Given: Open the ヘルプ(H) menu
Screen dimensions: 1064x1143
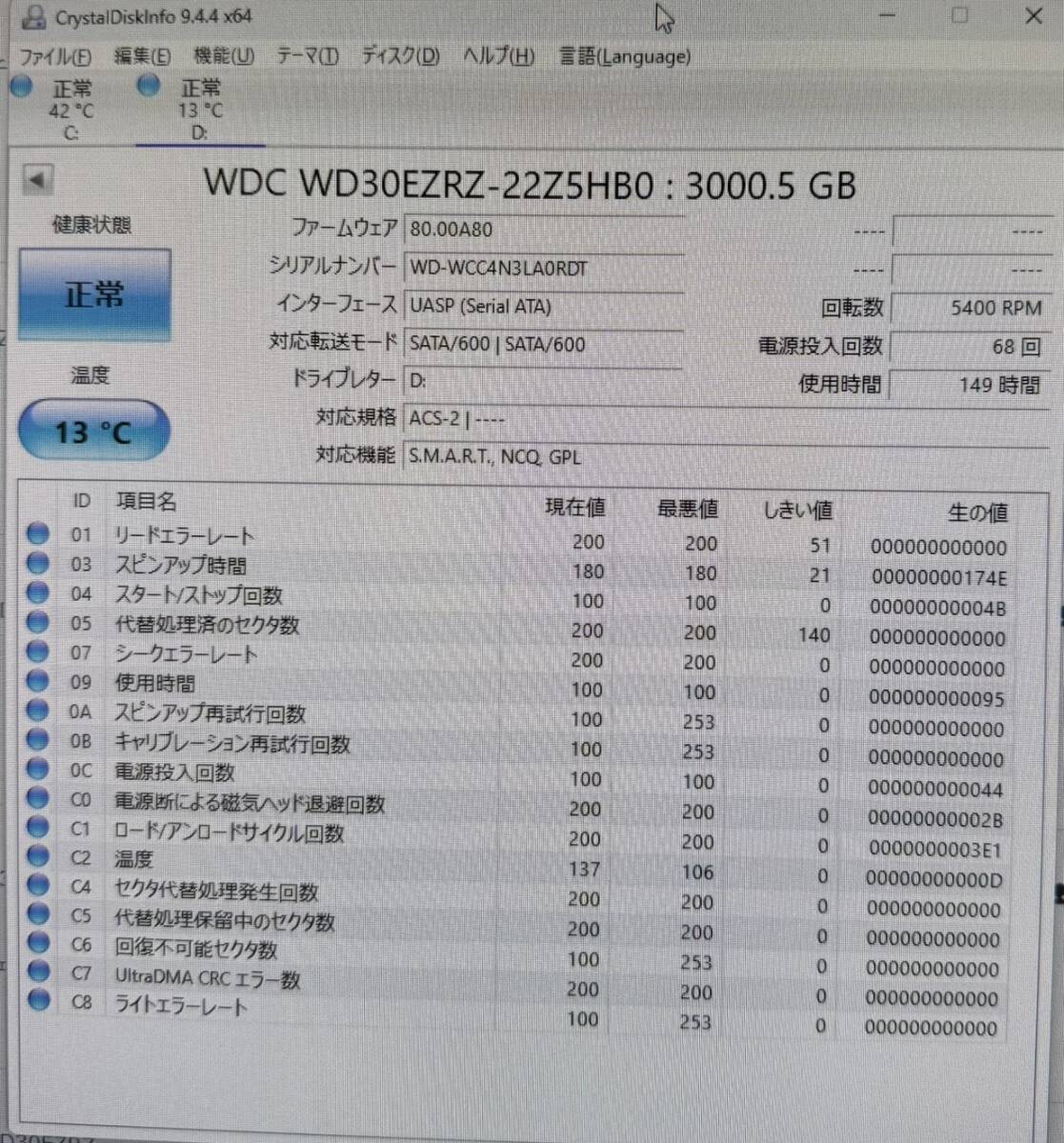Looking at the screenshot, I should [x=498, y=56].
